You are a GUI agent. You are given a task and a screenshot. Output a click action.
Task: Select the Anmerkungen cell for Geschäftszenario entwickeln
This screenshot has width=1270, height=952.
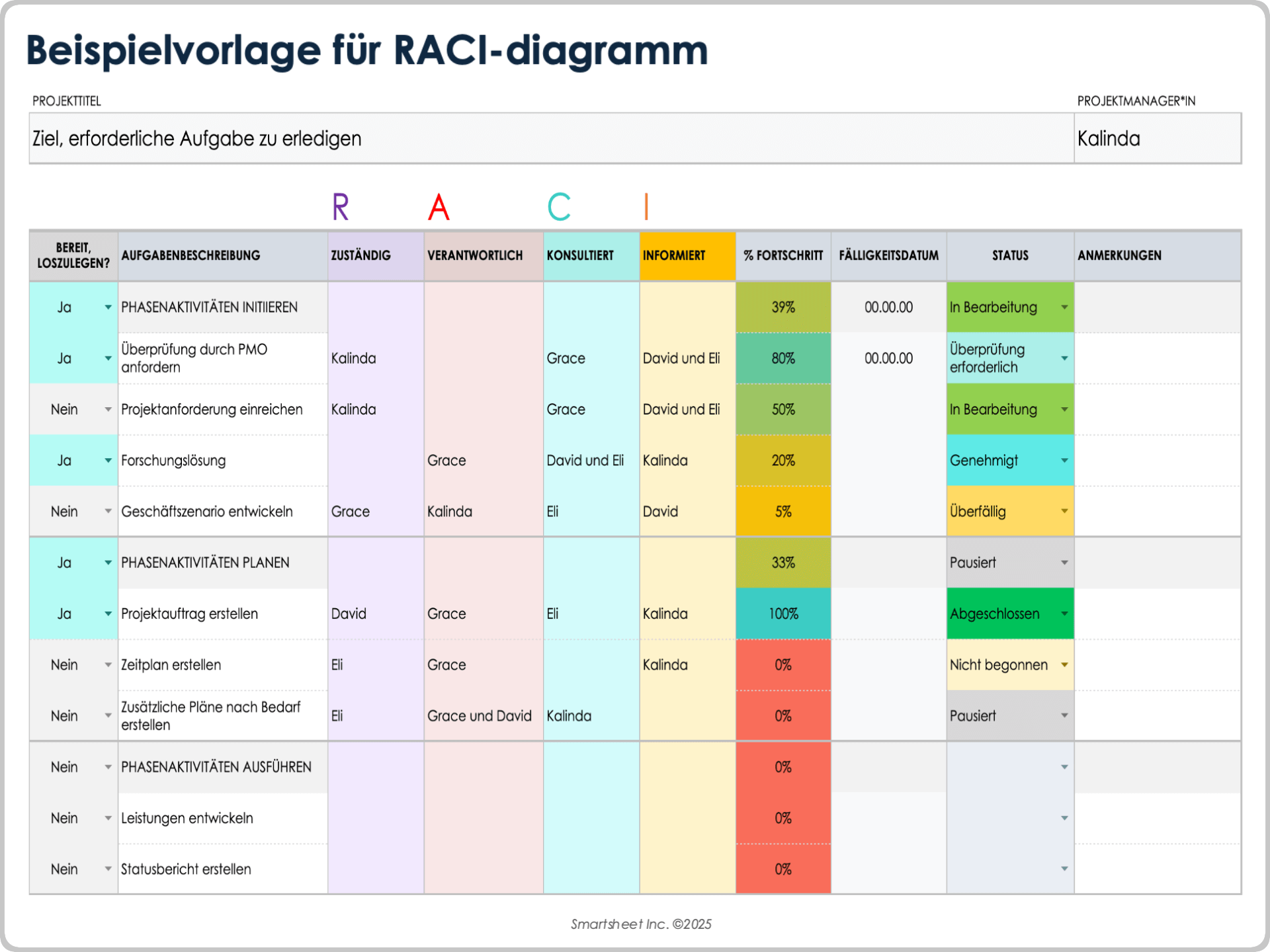pyautogui.click(x=1158, y=510)
